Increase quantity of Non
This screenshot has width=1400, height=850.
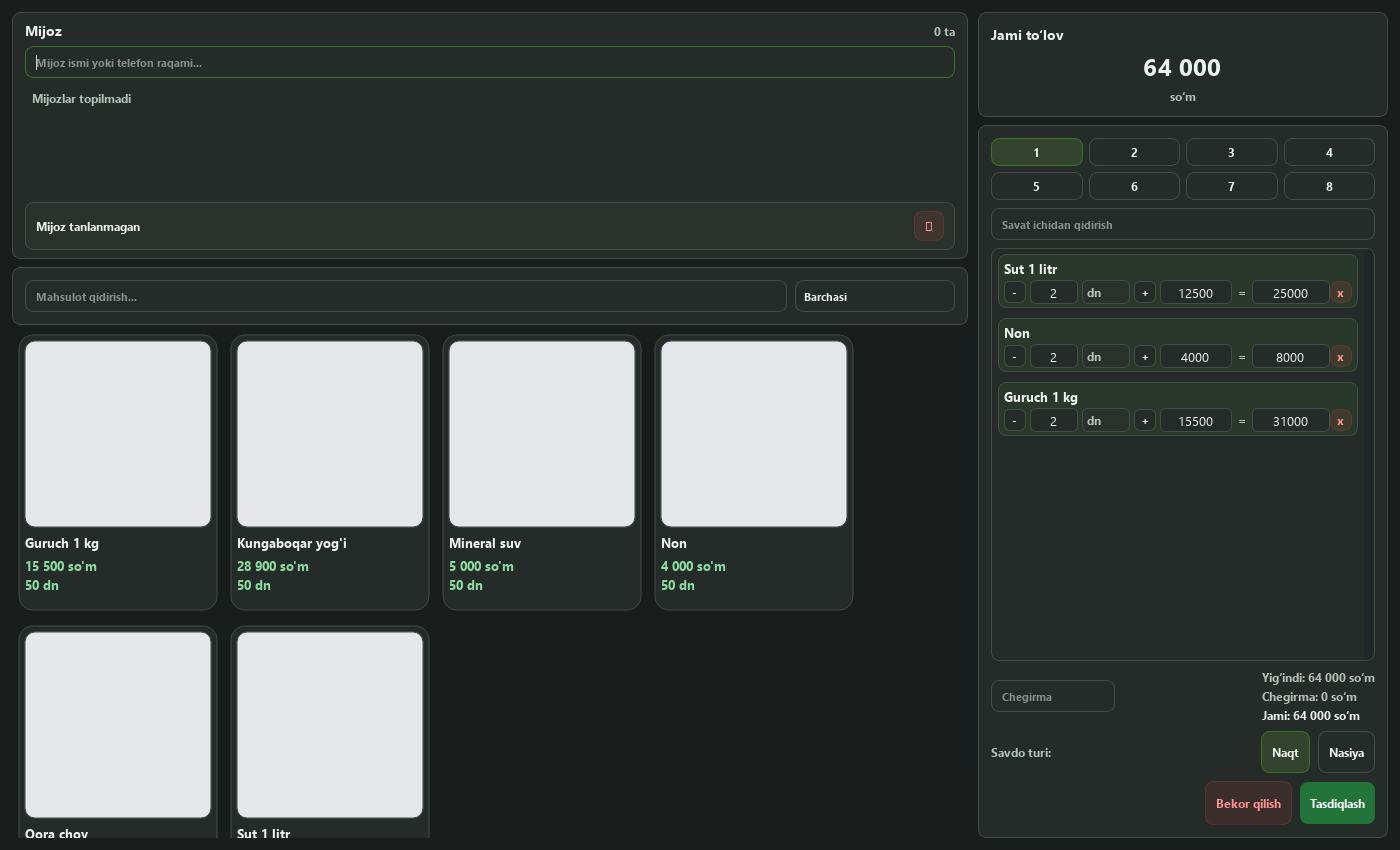[x=1145, y=357]
